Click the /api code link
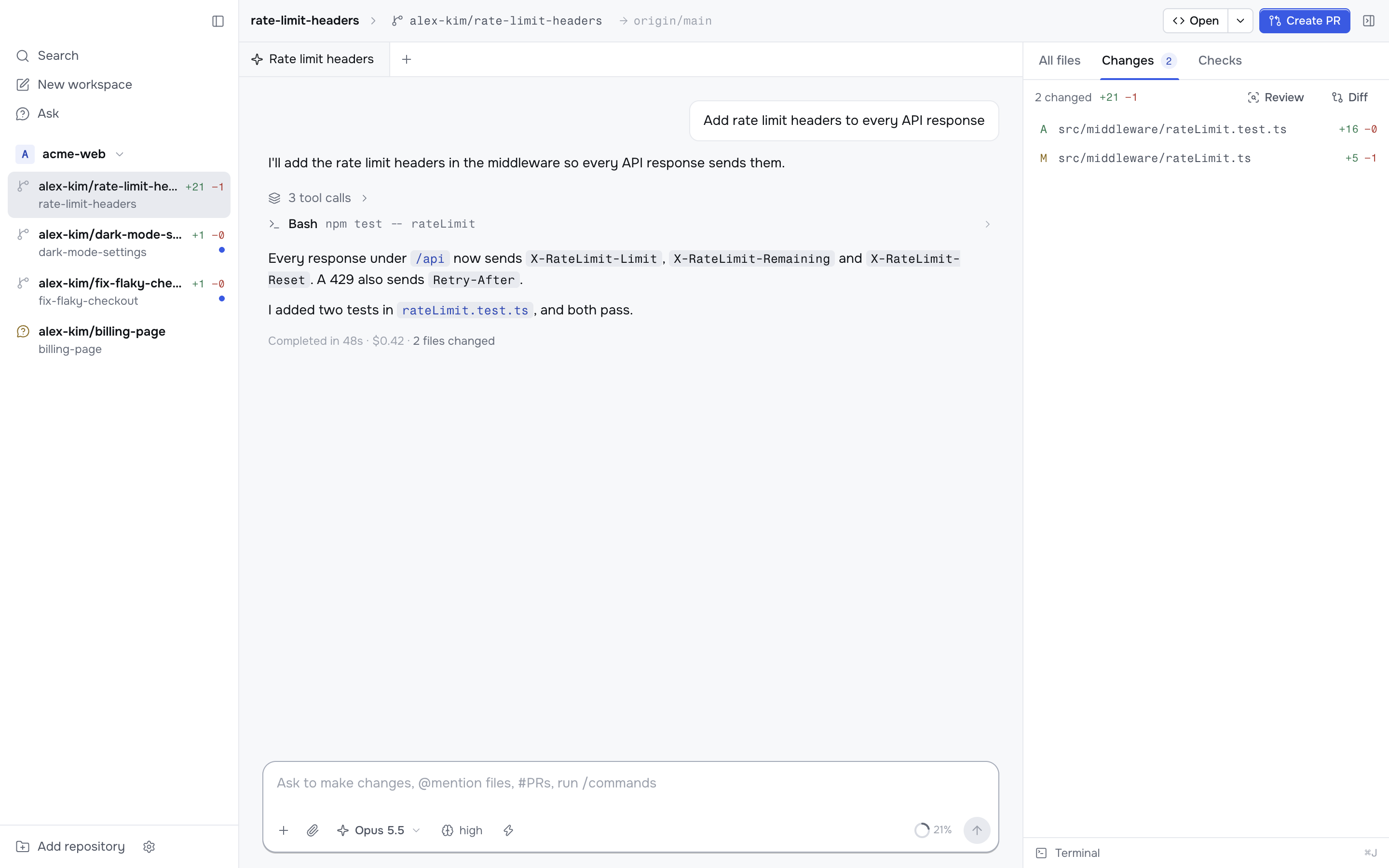 (x=430, y=259)
